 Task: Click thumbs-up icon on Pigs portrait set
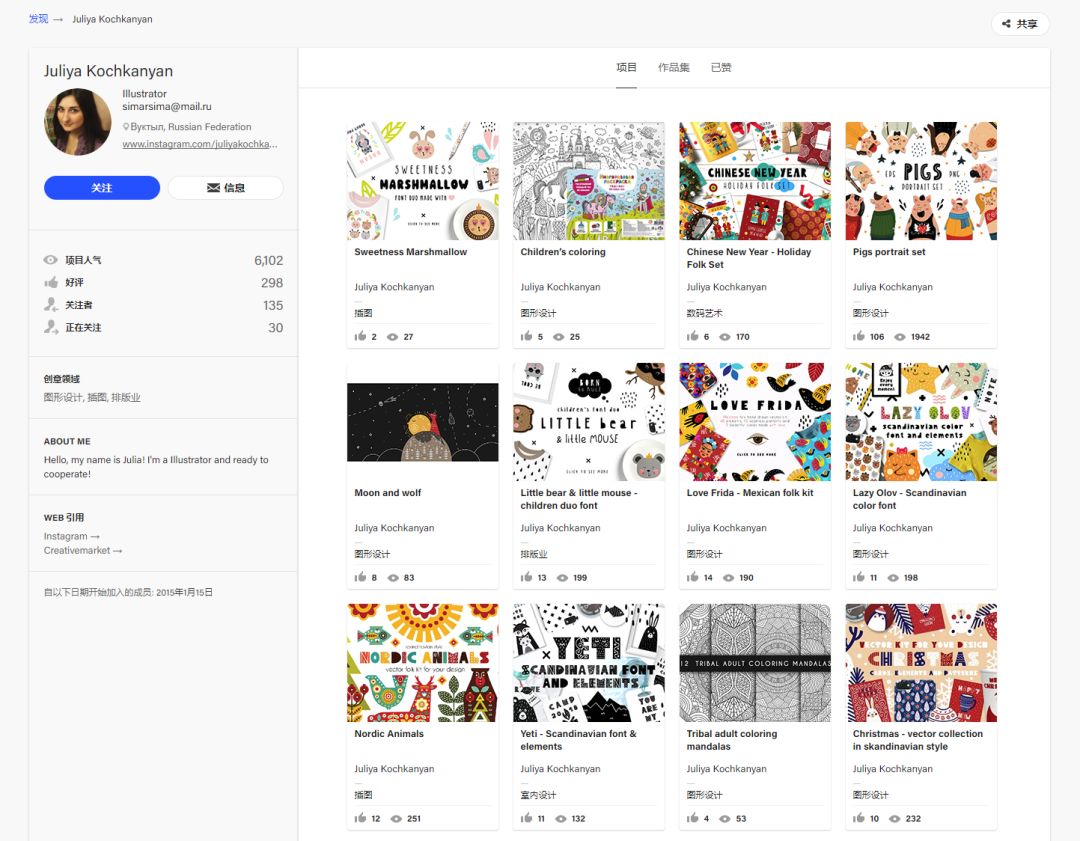(x=860, y=337)
